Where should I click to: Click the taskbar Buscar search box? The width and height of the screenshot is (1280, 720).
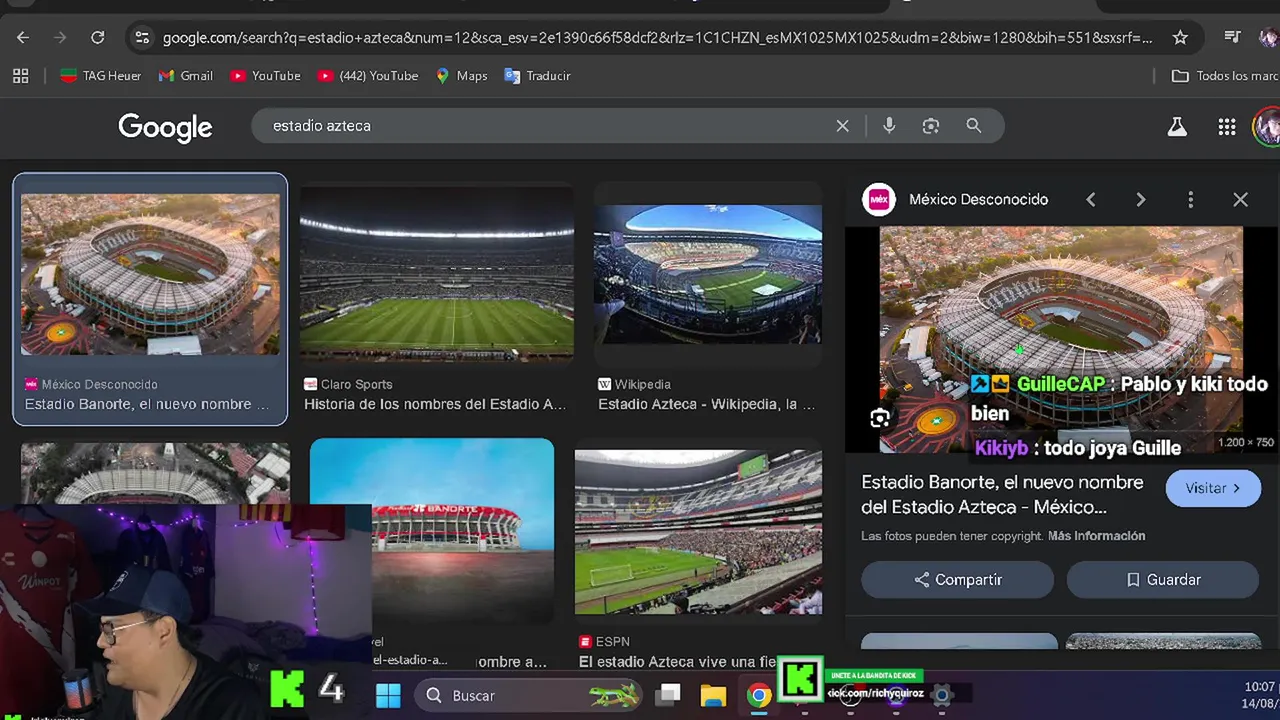click(x=530, y=695)
